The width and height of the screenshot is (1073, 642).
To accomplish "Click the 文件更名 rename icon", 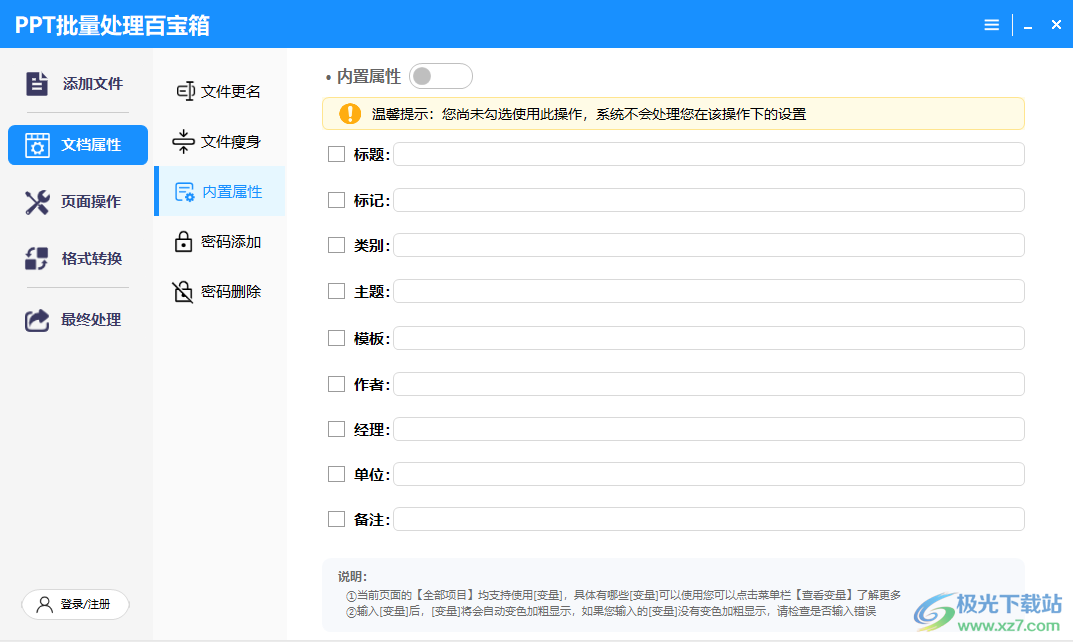I will point(185,91).
